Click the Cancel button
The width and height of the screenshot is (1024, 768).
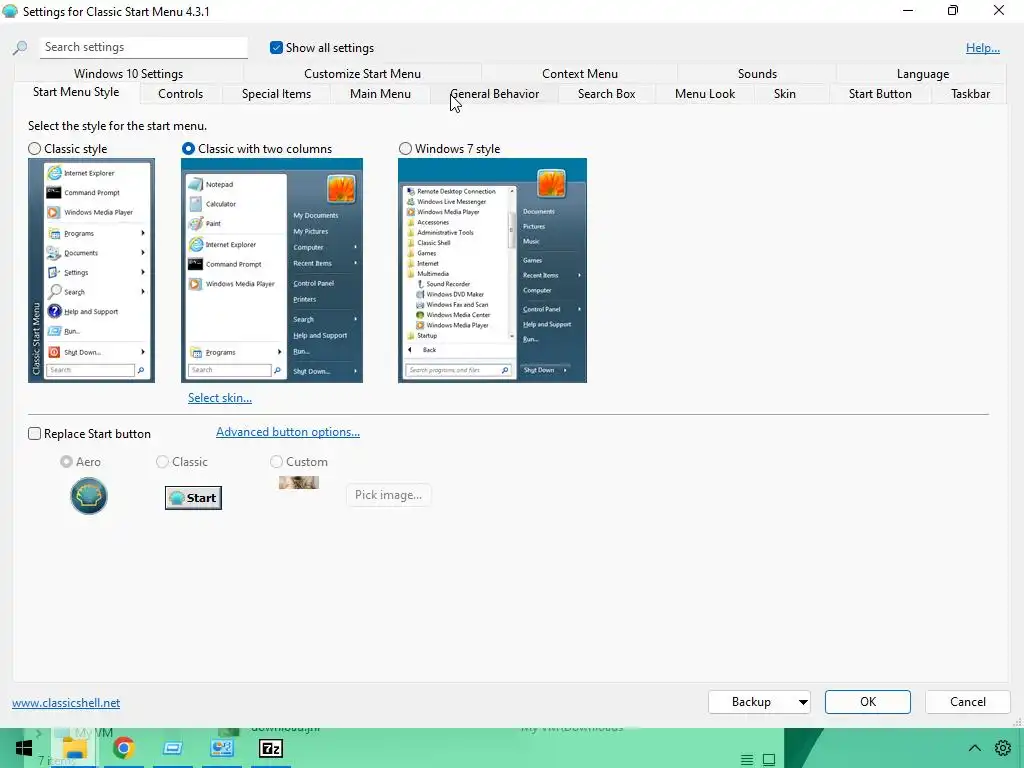968,702
